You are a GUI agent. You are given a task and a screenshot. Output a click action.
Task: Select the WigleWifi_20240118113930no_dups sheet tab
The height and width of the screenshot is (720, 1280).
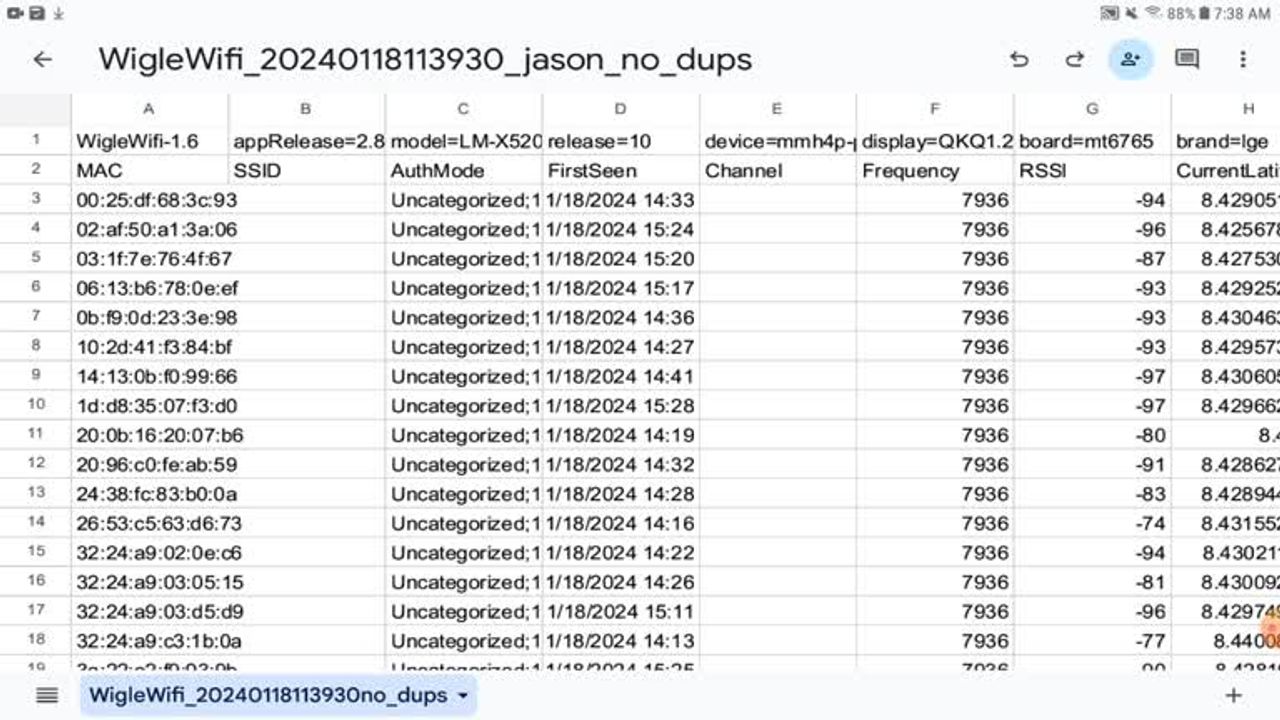267,695
